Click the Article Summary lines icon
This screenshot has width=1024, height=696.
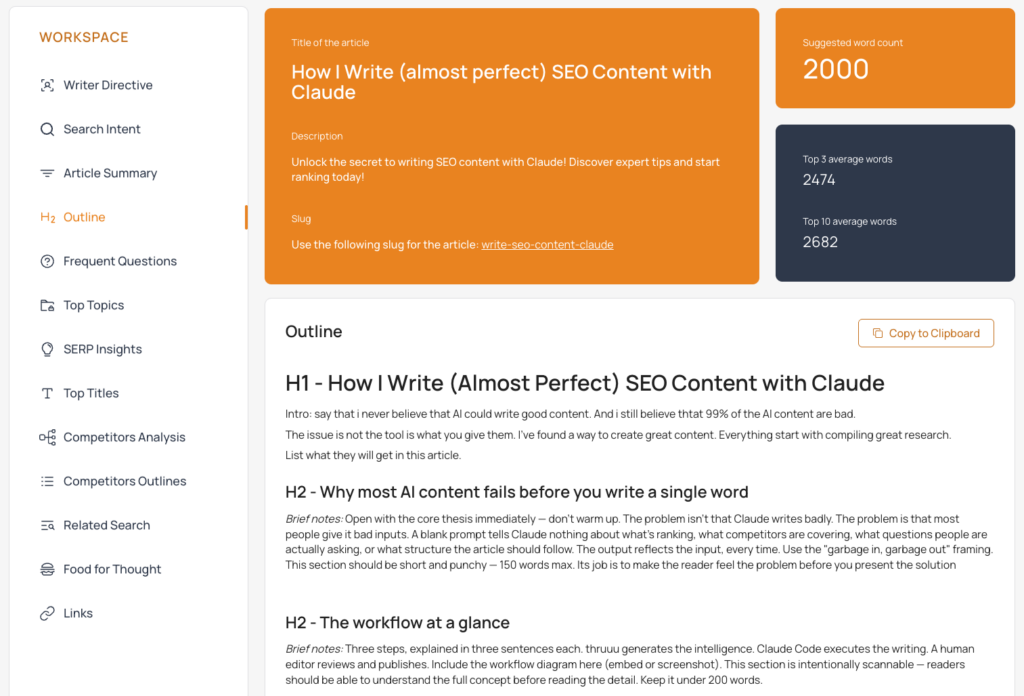point(47,173)
